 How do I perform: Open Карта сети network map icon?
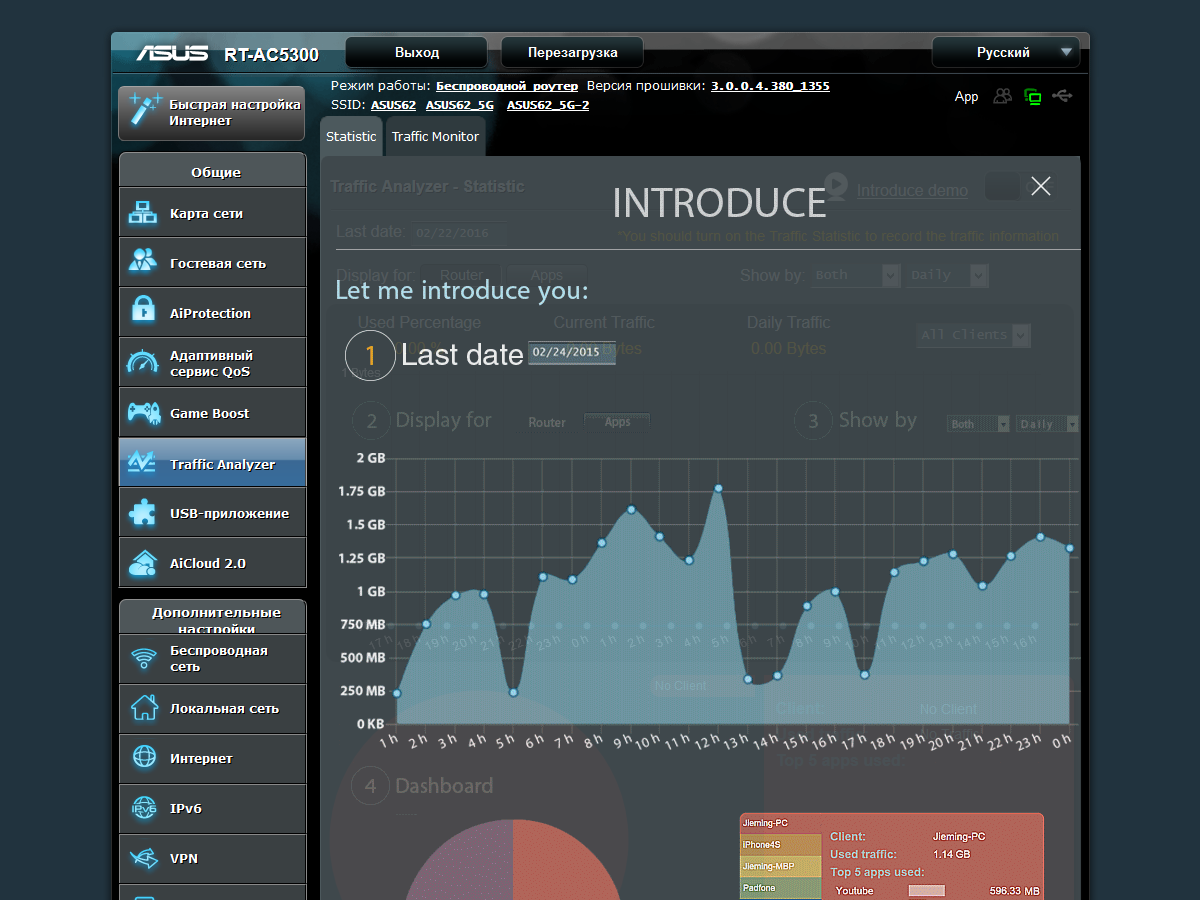click(x=143, y=213)
